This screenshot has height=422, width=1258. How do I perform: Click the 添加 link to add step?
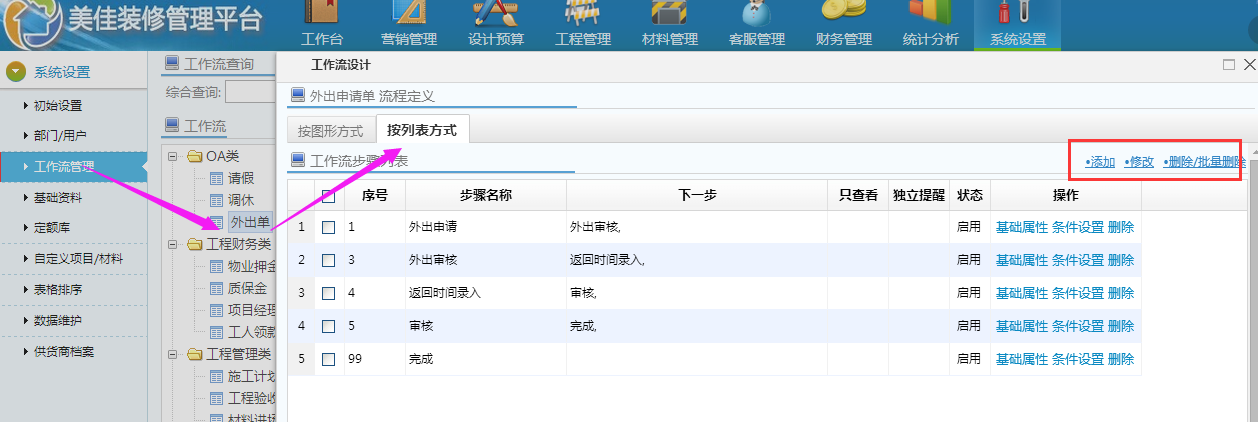(1100, 162)
